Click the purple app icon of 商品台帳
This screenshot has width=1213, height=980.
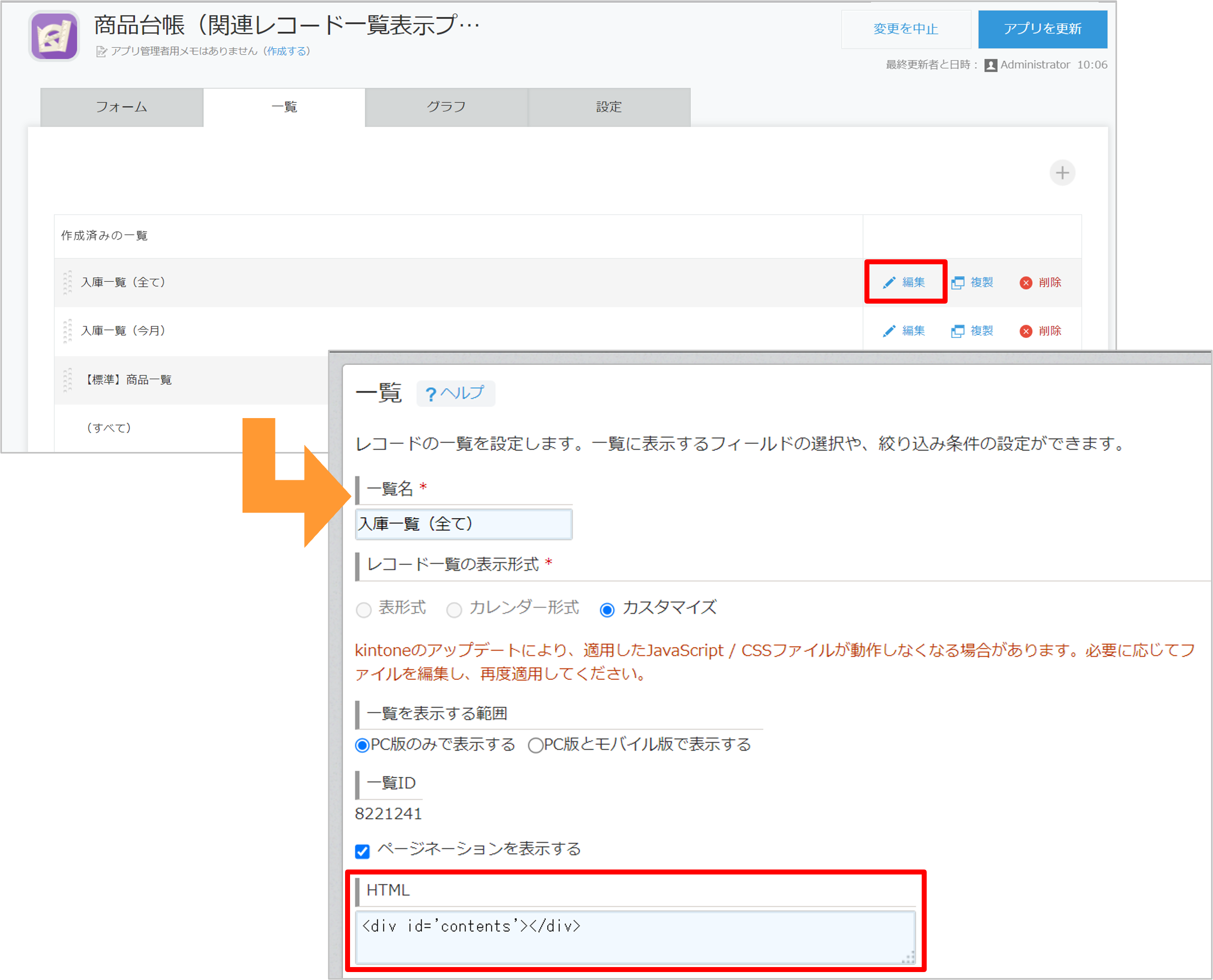54,35
